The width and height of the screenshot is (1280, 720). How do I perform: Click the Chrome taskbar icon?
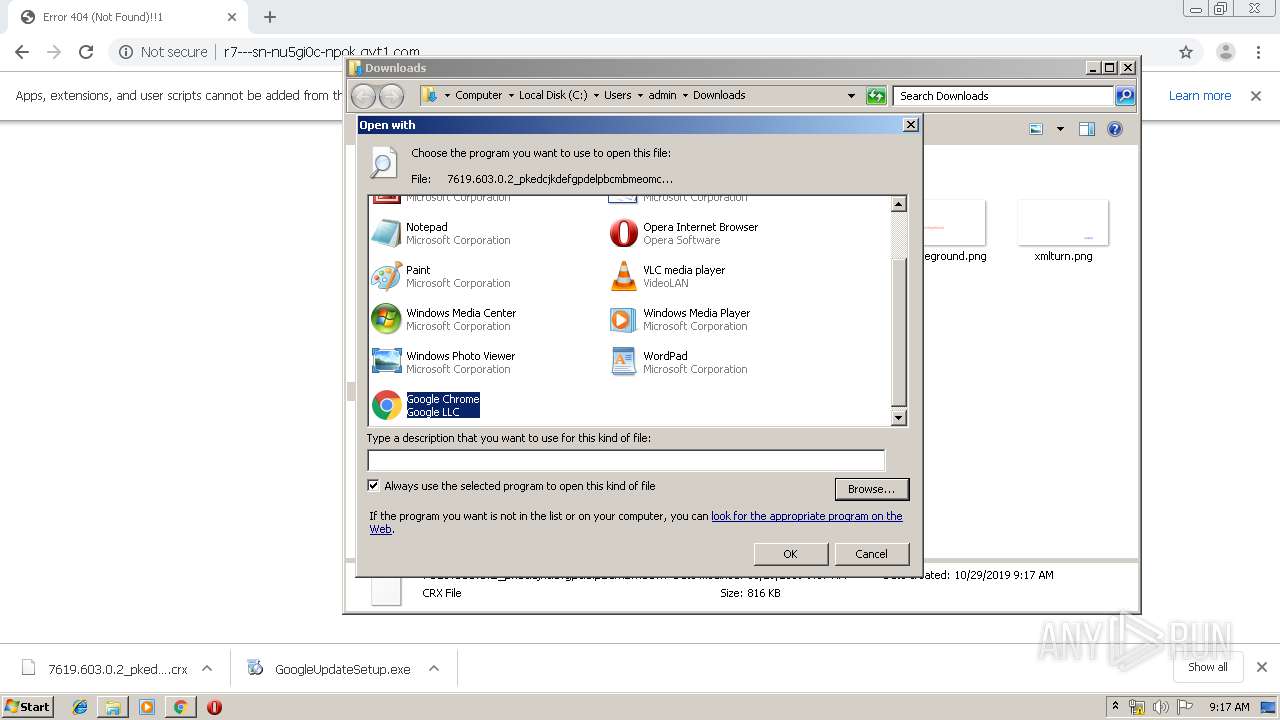[180, 707]
